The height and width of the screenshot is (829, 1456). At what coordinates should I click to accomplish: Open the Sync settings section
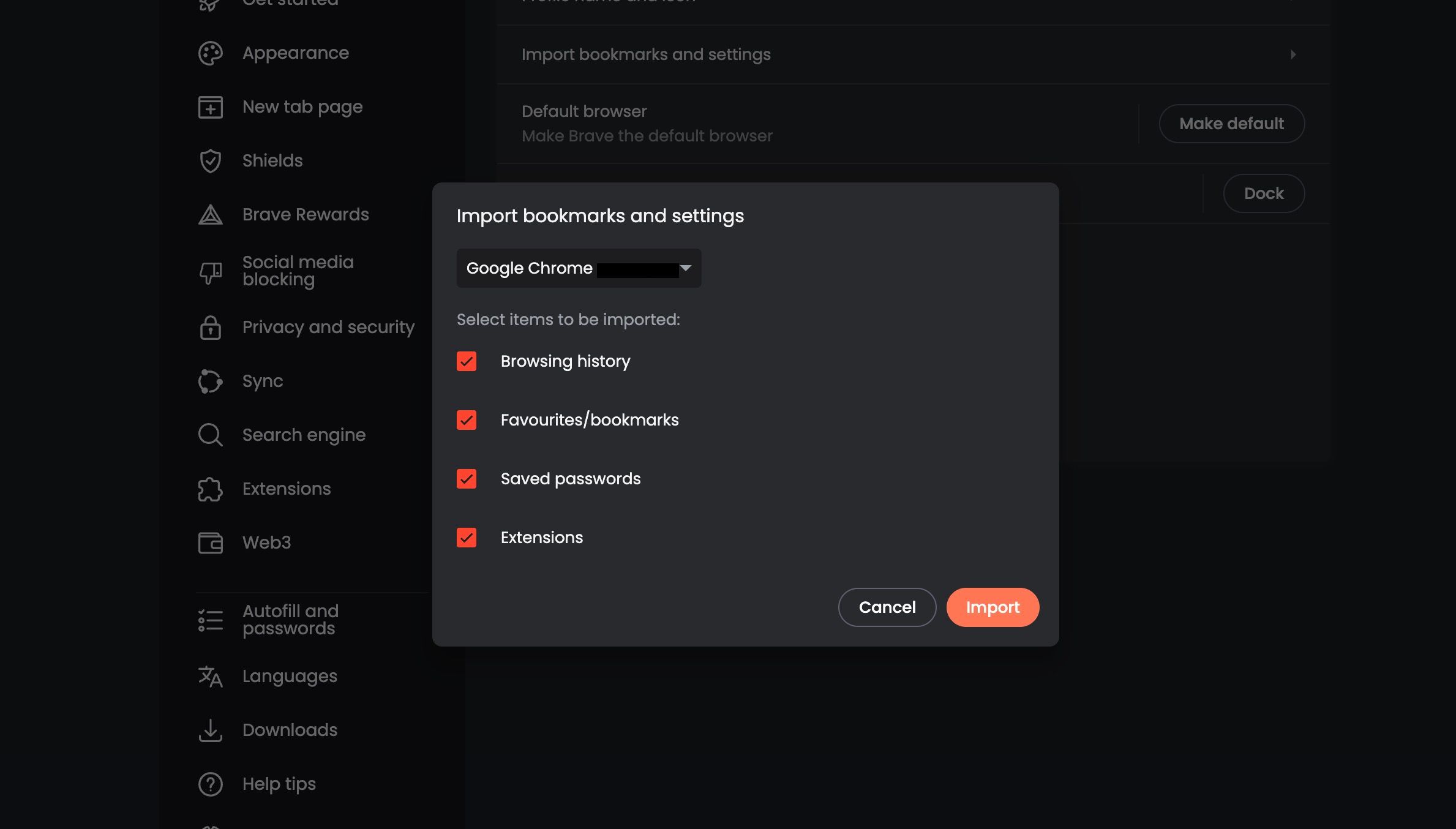[262, 381]
